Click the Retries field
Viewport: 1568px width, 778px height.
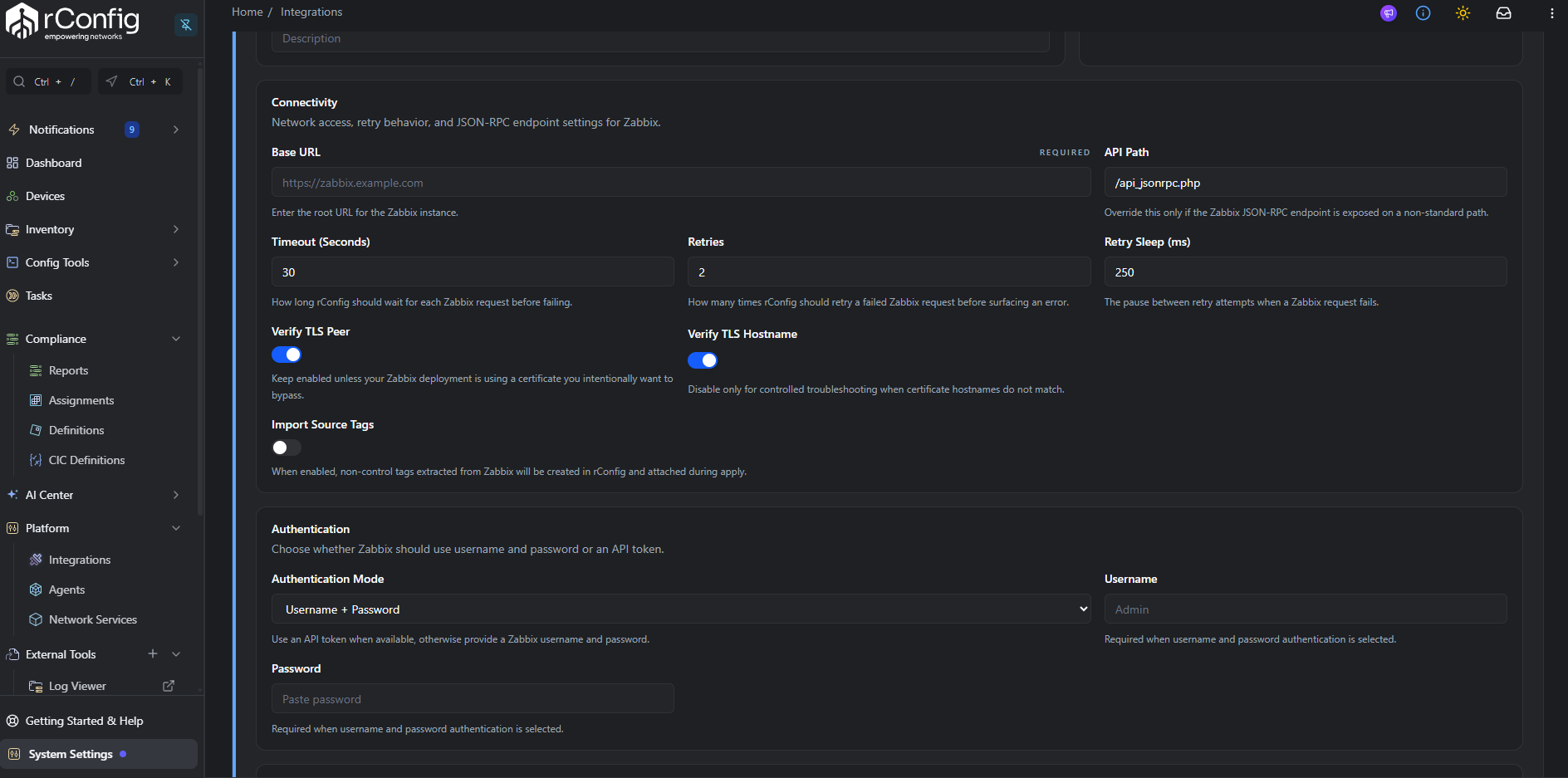pyautogui.click(x=889, y=272)
